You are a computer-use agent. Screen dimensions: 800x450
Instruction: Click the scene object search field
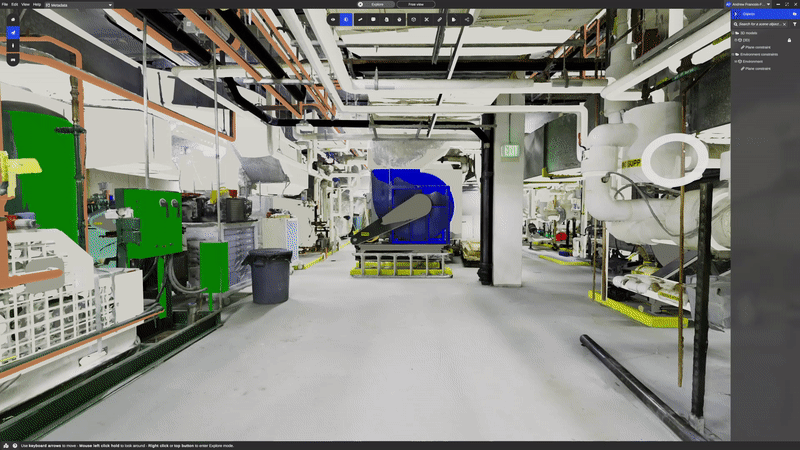[760, 24]
